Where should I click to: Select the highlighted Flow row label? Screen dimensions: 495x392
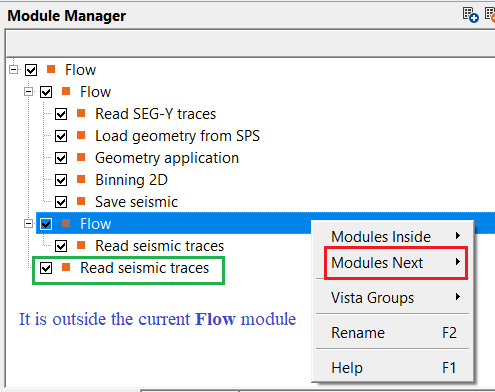pyautogui.click(x=95, y=224)
